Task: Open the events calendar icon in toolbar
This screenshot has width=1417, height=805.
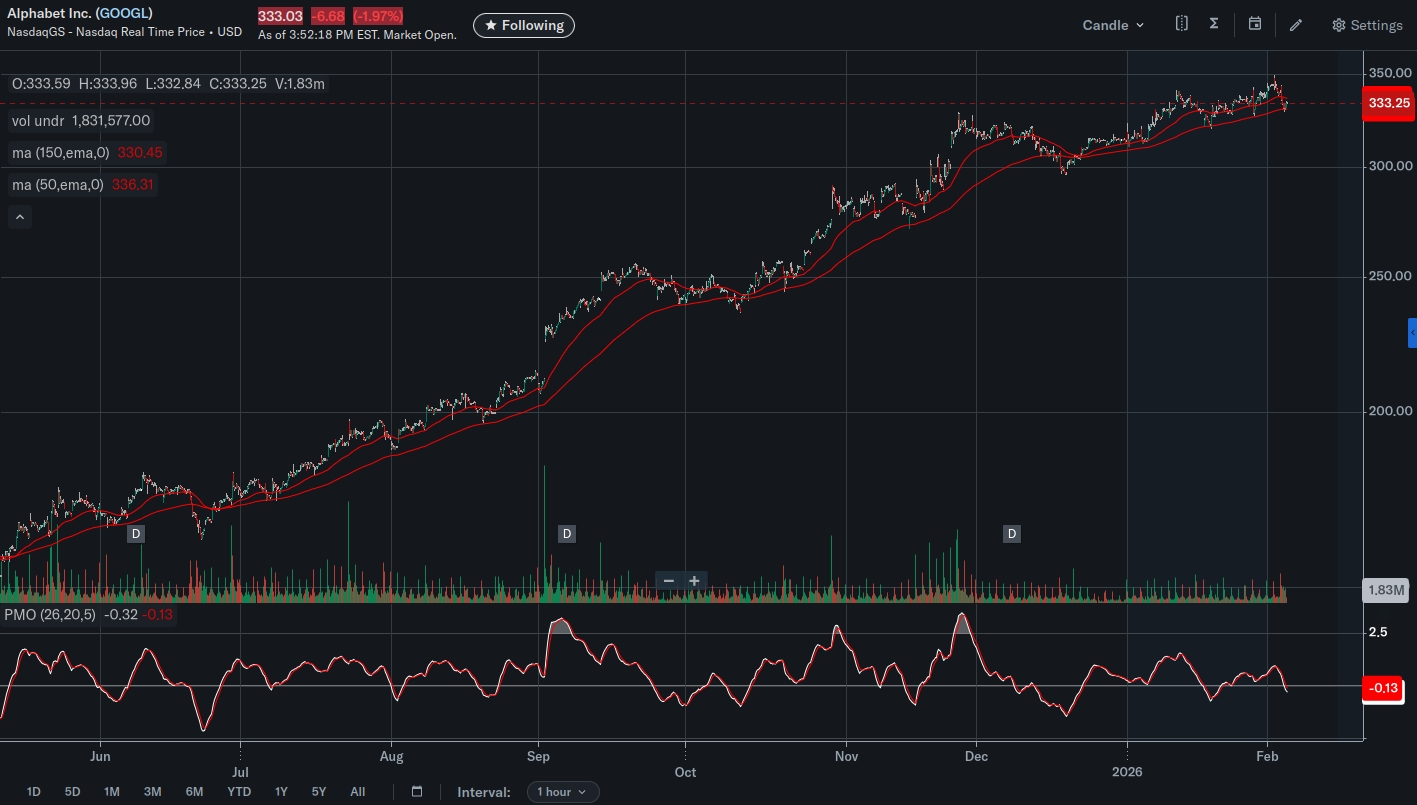Action: click(x=1255, y=24)
